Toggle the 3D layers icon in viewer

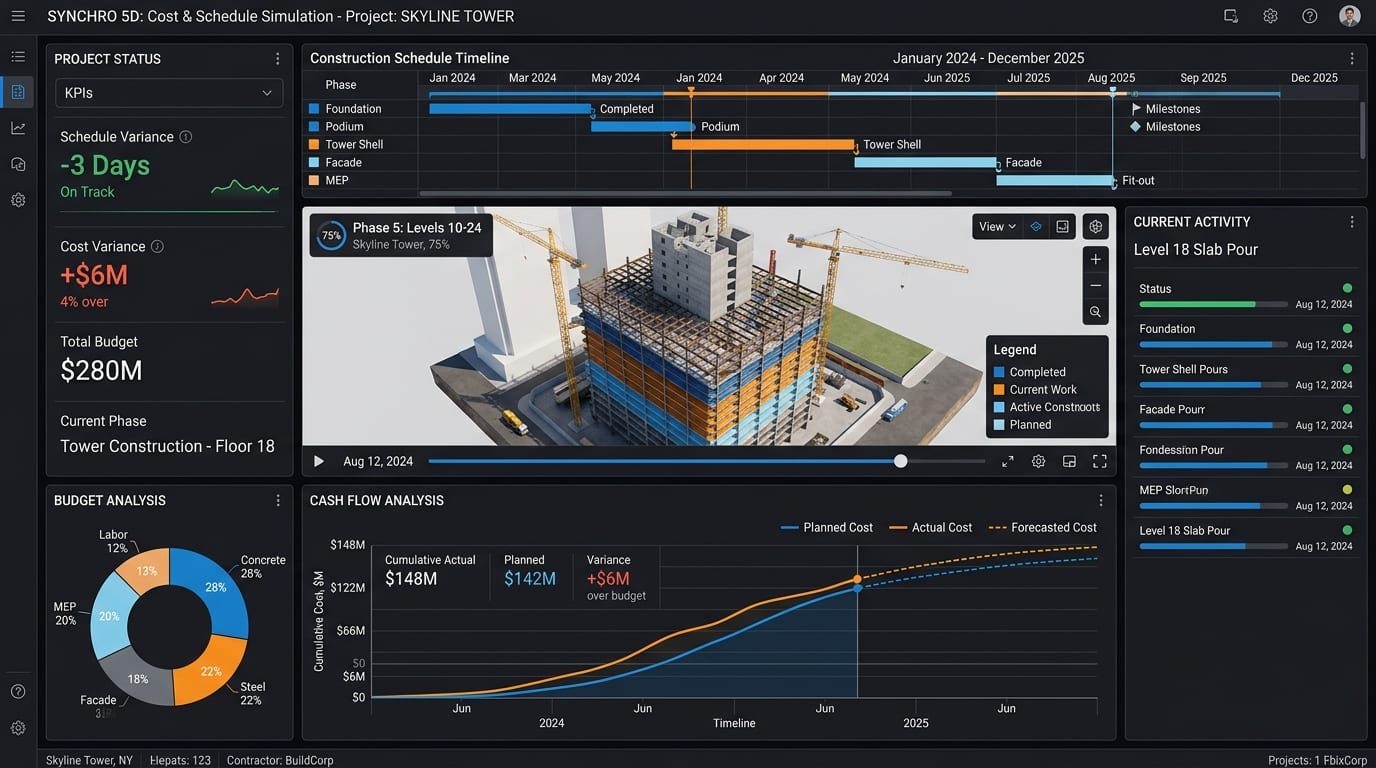(x=1036, y=227)
